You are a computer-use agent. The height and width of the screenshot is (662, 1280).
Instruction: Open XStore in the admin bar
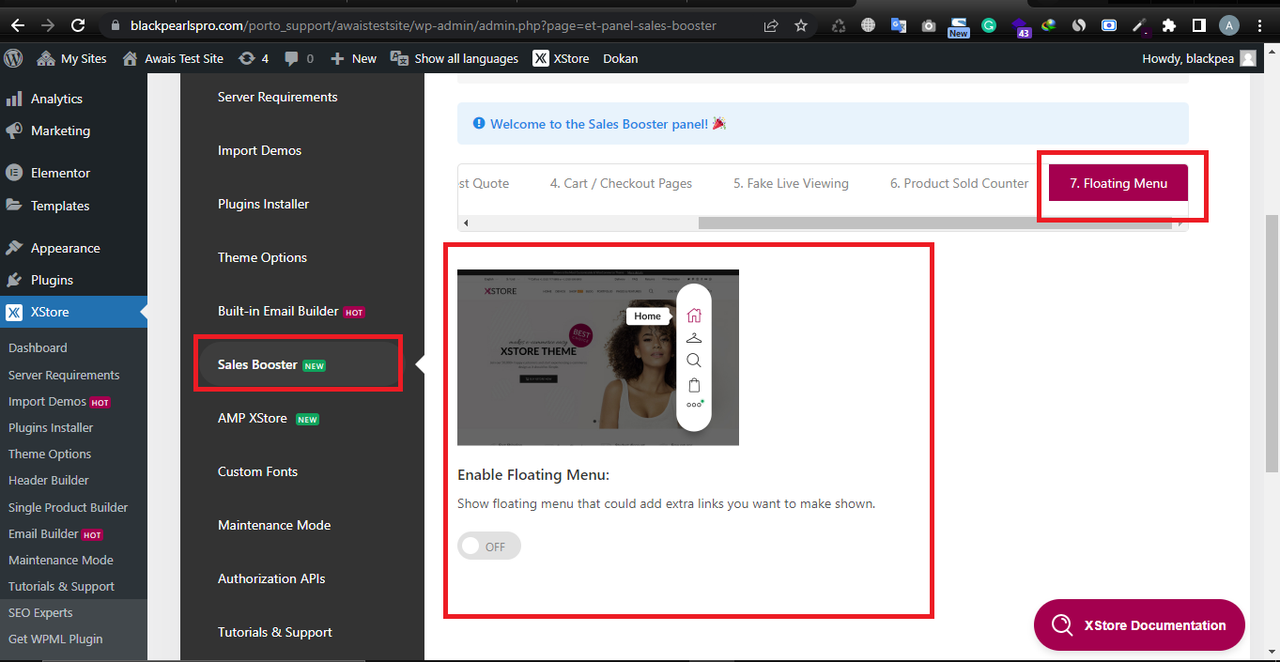coord(561,59)
